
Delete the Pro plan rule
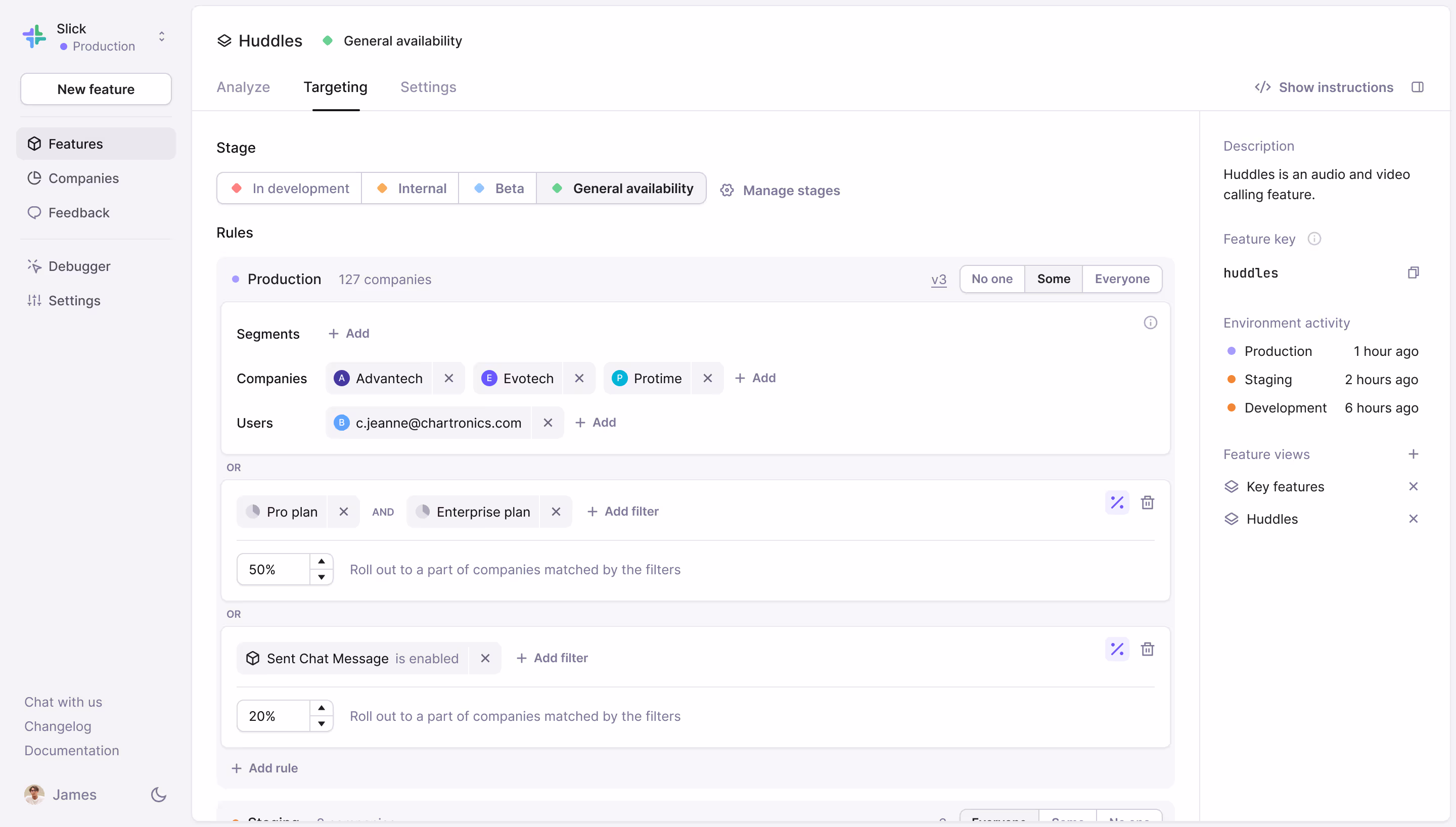point(1147,502)
